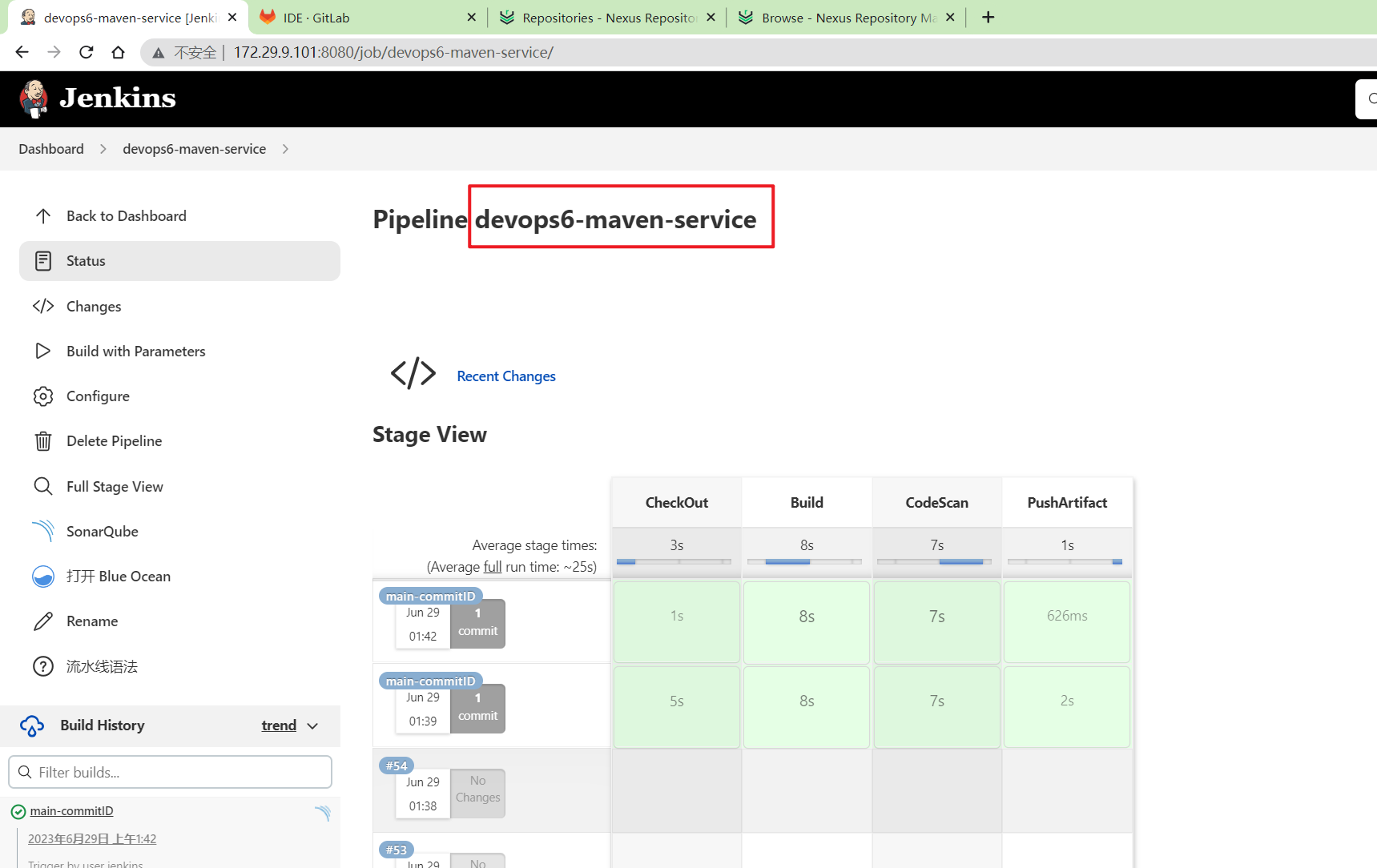Screen dimensions: 1377x868
Task: Click the CodeScan average time bar
Action: coord(935,562)
